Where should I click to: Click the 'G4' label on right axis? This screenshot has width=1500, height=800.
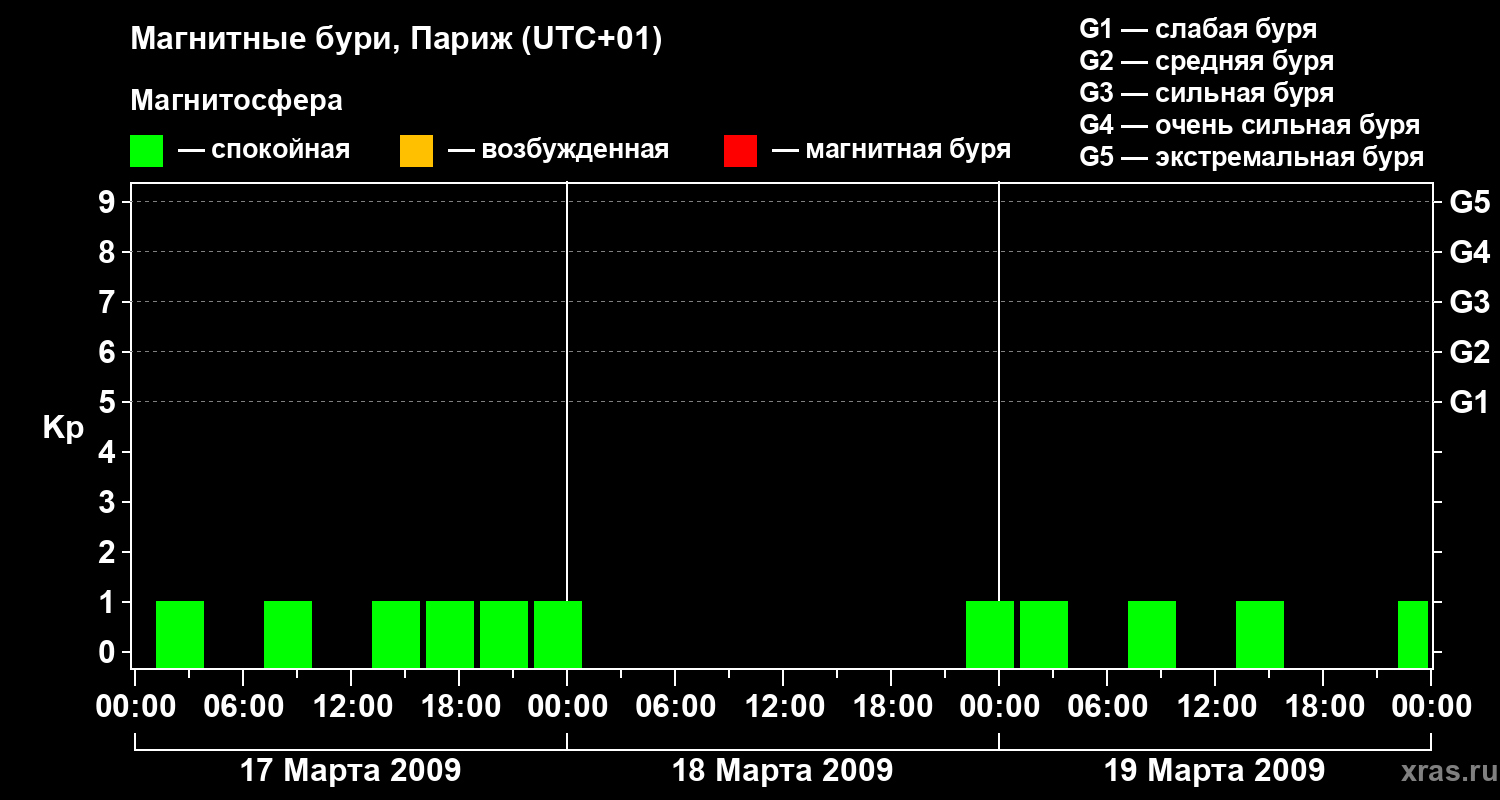pos(1469,252)
